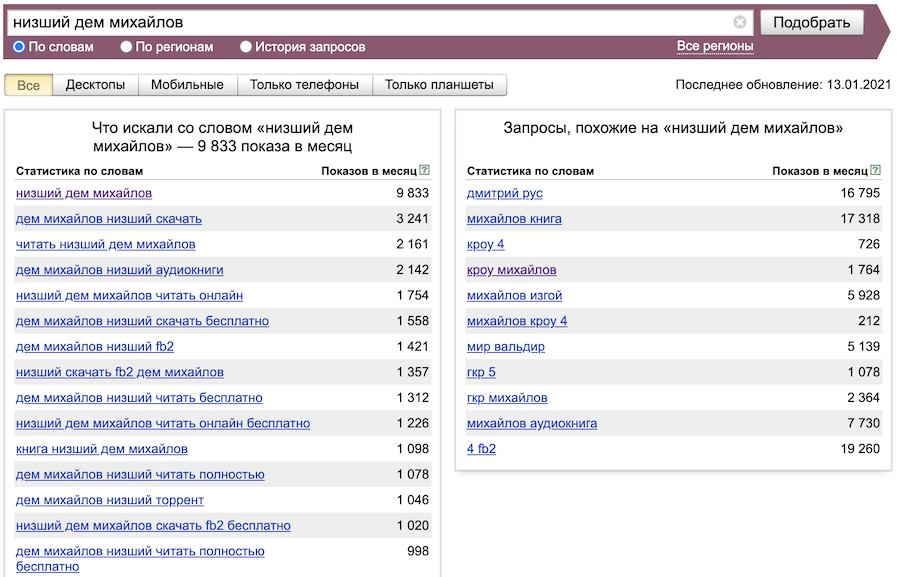
Task: Open the "дем михайлов низший скачать" query link
Action: tap(109, 218)
